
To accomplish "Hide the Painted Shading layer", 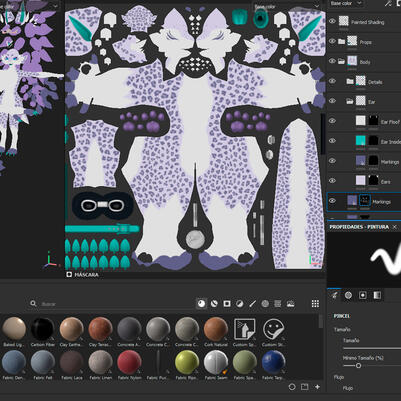I will click(x=332, y=22).
